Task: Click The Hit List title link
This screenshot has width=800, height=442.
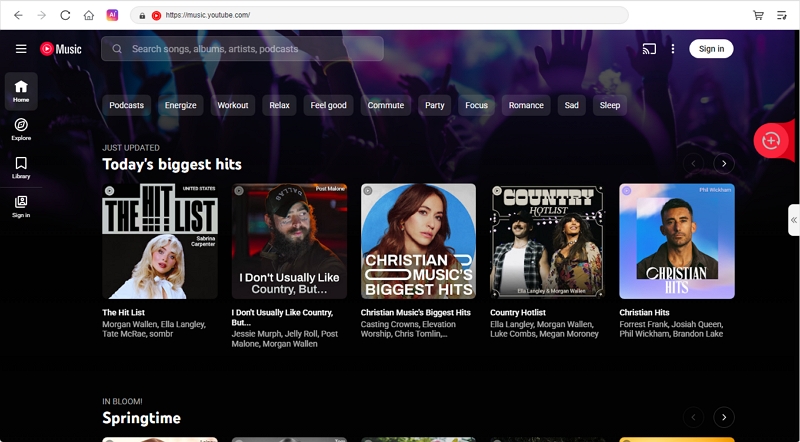Action: pos(123,312)
